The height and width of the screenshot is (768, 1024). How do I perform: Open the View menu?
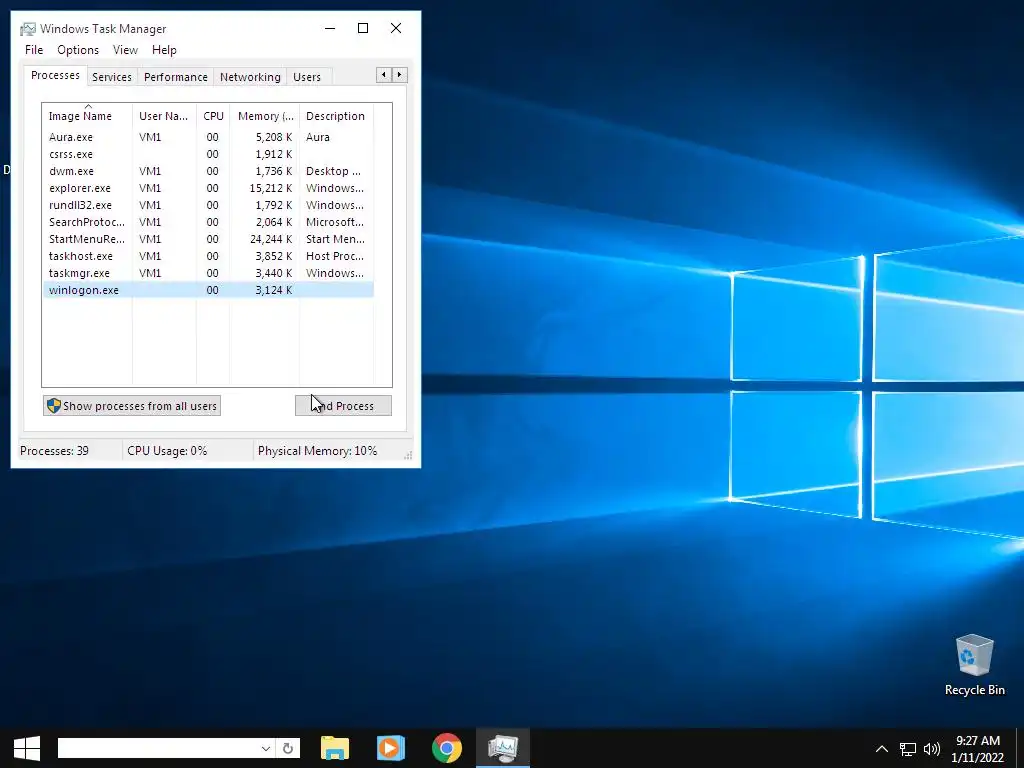[x=125, y=50]
